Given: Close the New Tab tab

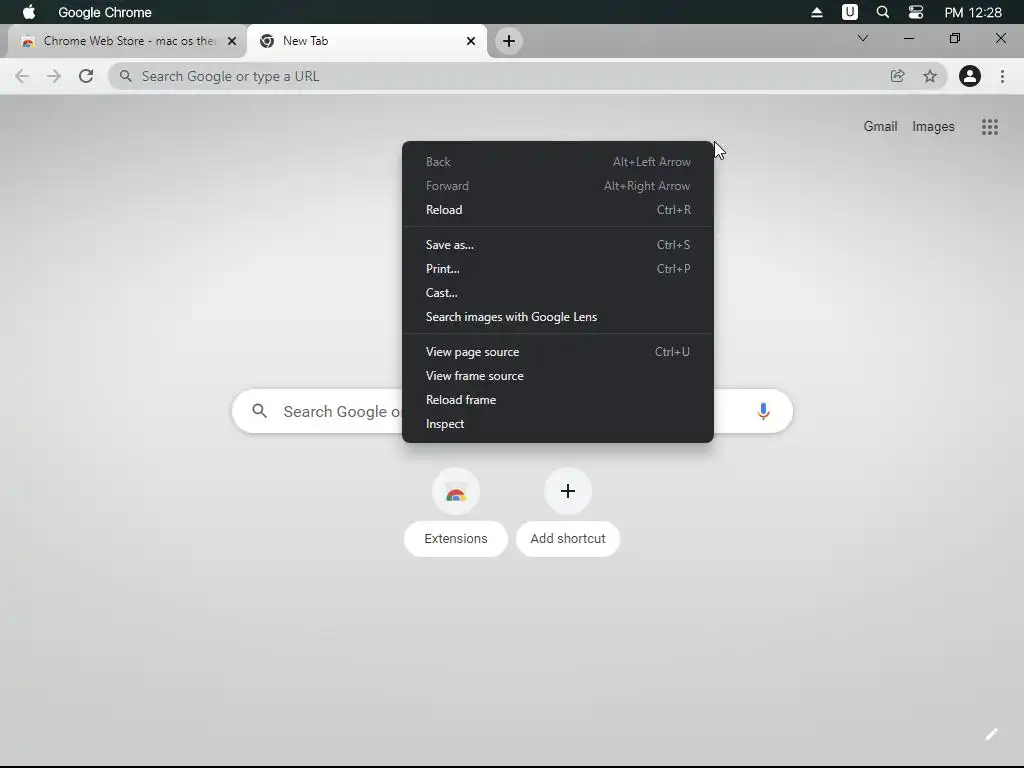Looking at the screenshot, I should tap(471, 41).
